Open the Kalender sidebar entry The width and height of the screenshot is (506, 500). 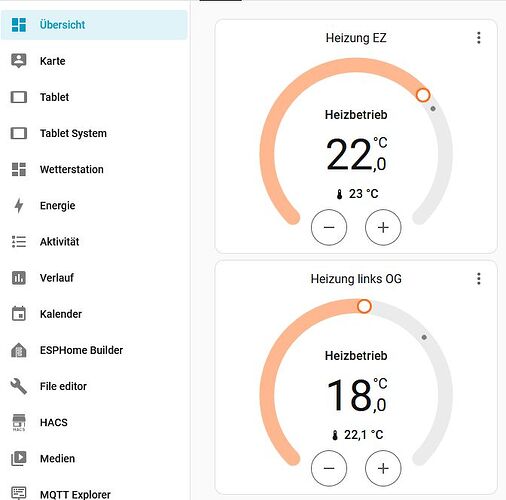tap(94, 314)
